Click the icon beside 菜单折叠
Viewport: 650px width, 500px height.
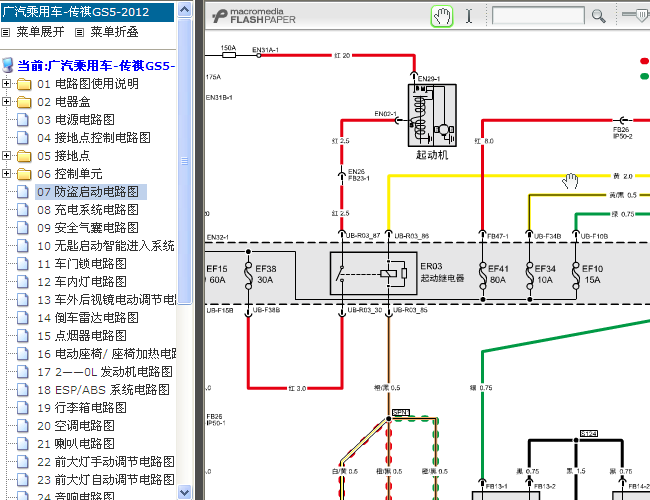[80, 32]
